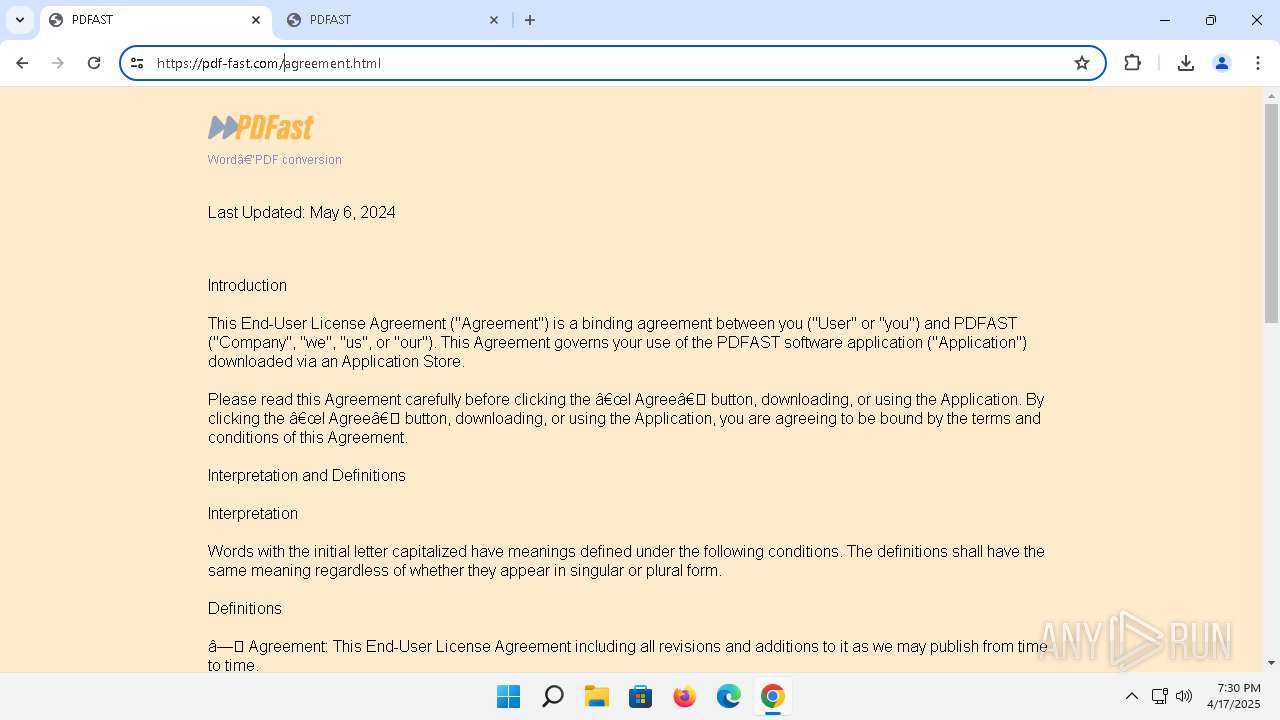Show hidden tray icons chevron
Viewport: 1280px width, 720px height.
1132,696
